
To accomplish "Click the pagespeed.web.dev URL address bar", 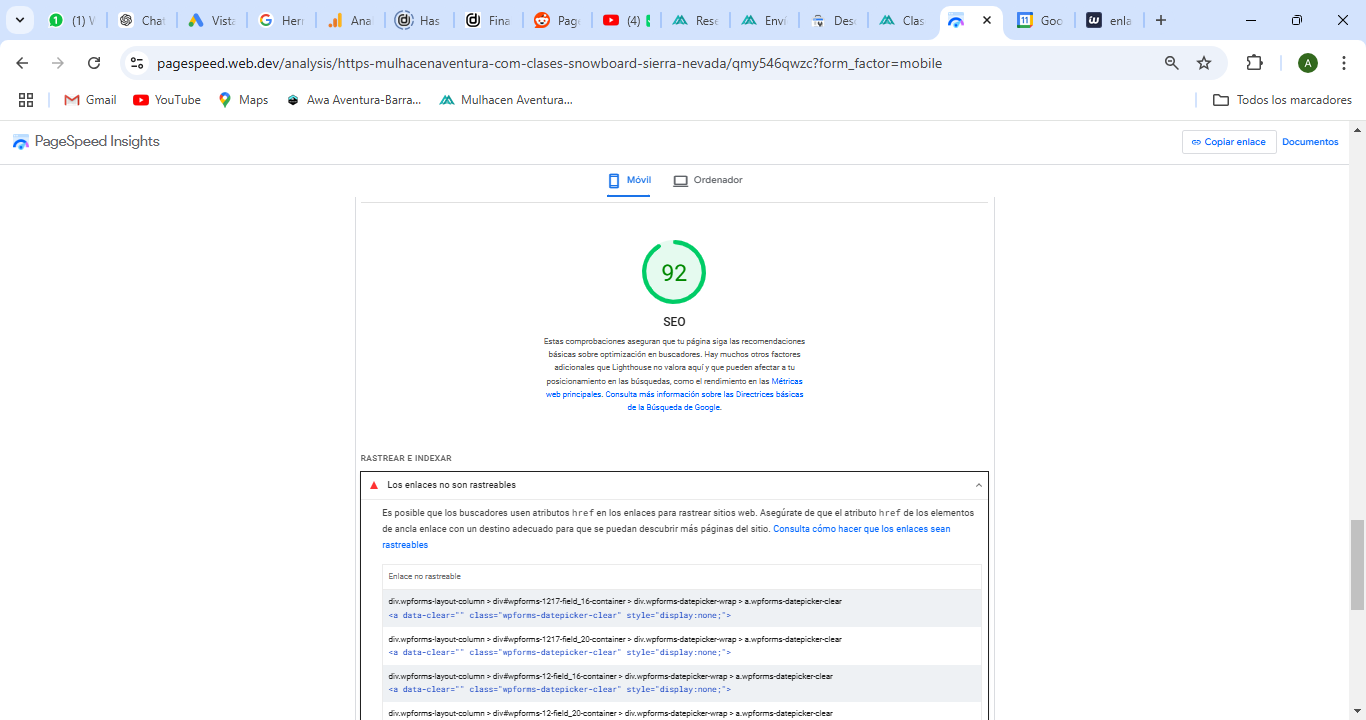I will tap(549, 63).
